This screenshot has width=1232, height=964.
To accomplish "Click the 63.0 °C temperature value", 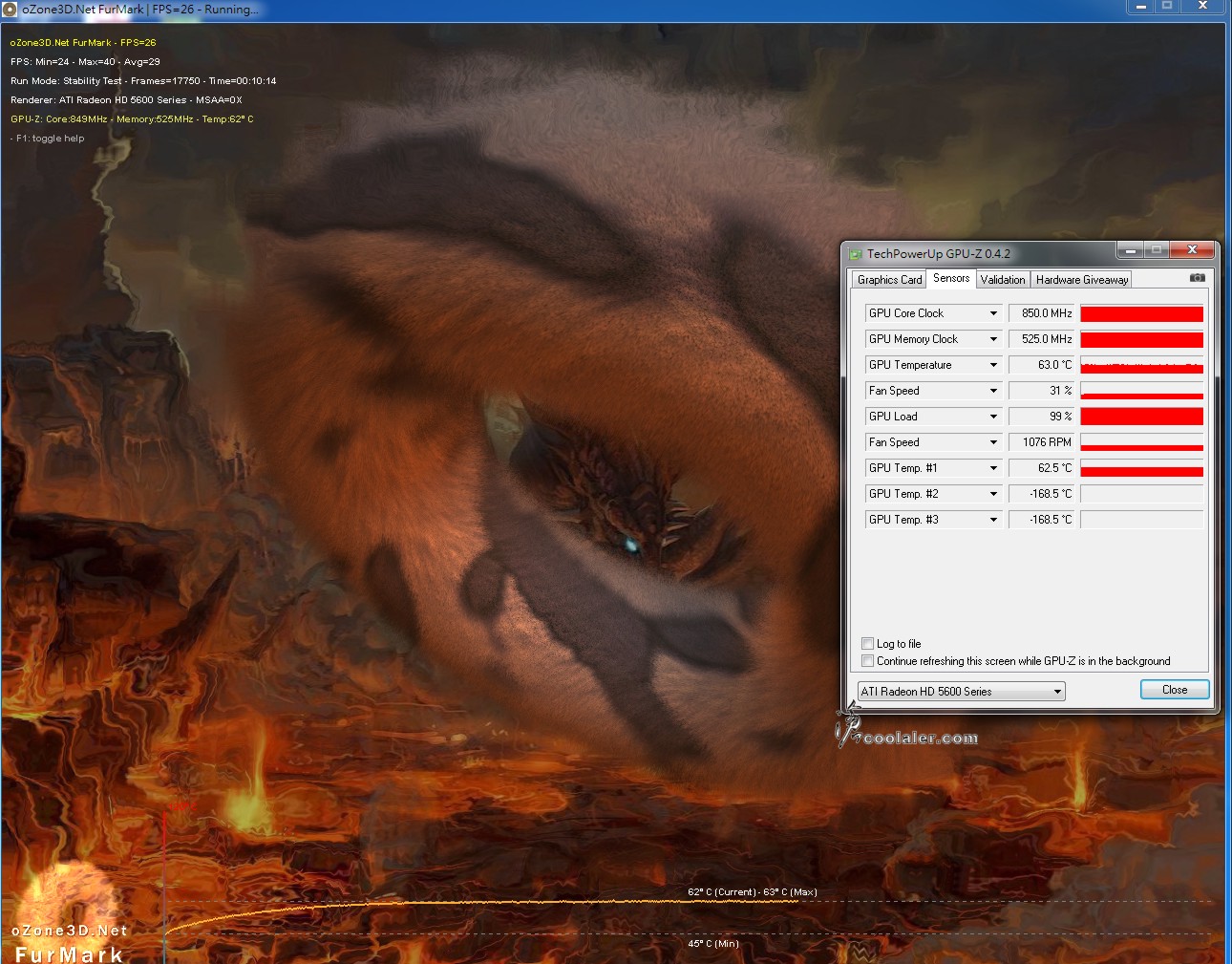I will coord(1042,365).
